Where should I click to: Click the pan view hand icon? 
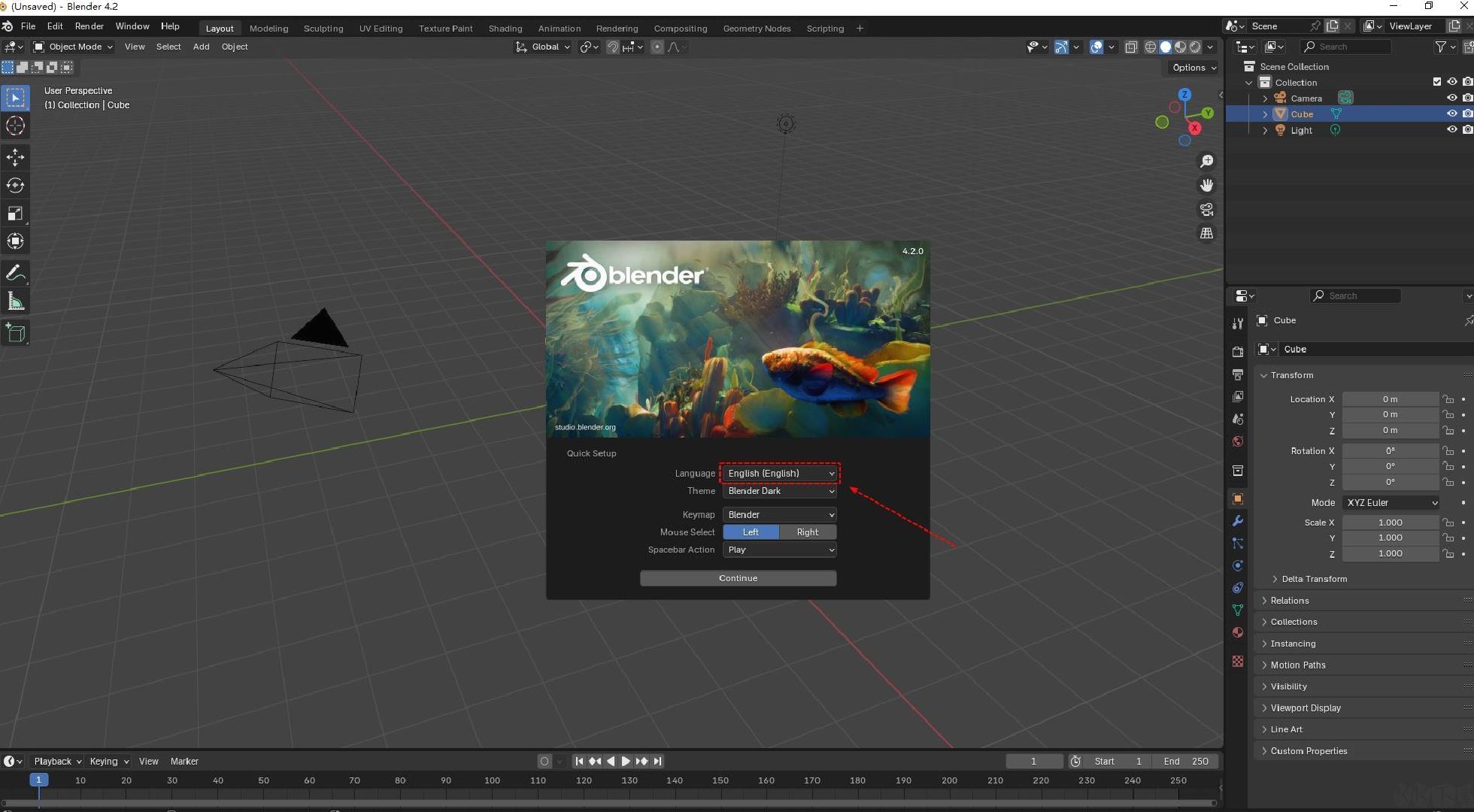coord(1206,185)
